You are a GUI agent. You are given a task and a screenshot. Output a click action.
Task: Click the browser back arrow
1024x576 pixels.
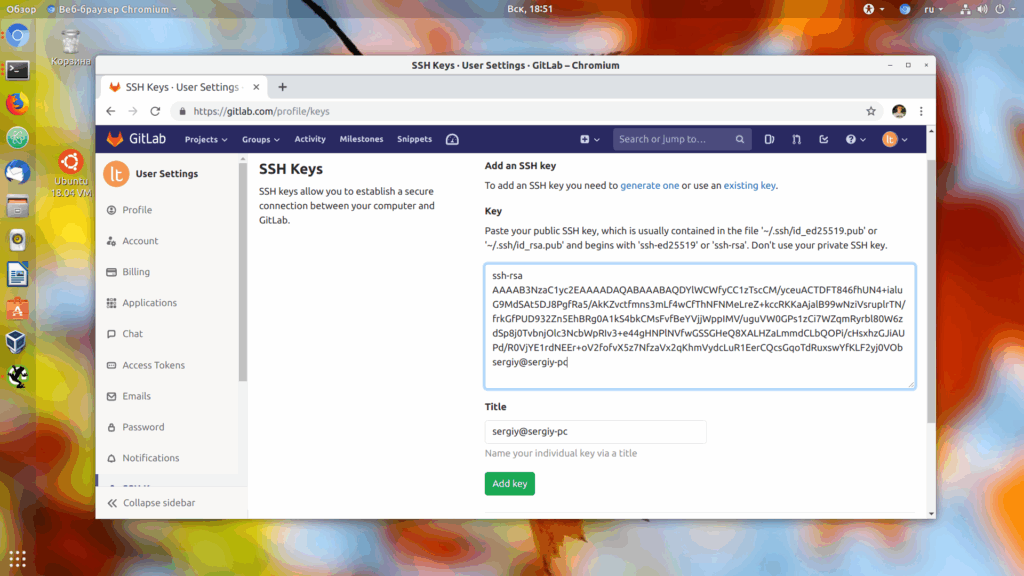111,111
